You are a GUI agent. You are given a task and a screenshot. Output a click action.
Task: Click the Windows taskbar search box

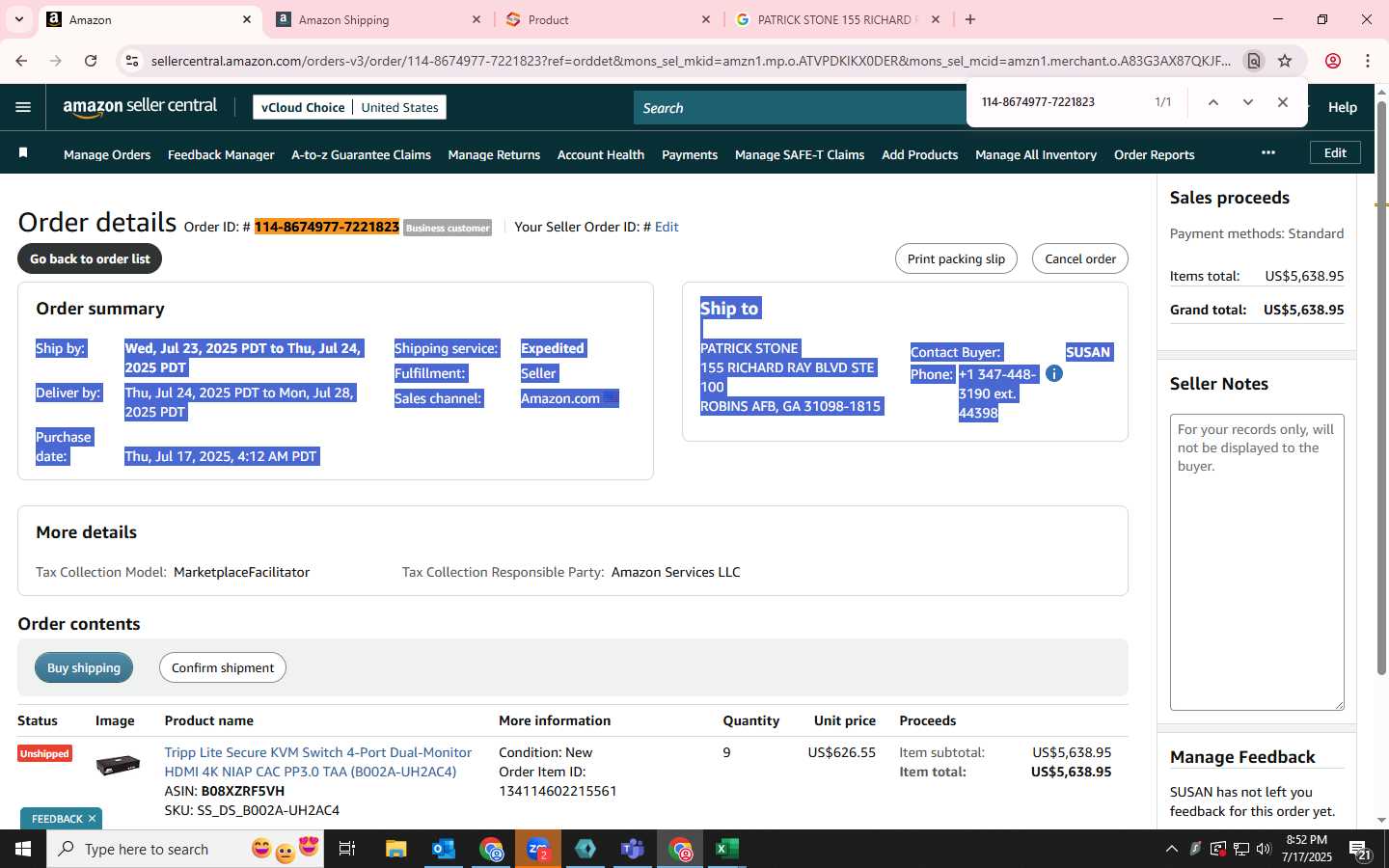click(x=183, y=849)
